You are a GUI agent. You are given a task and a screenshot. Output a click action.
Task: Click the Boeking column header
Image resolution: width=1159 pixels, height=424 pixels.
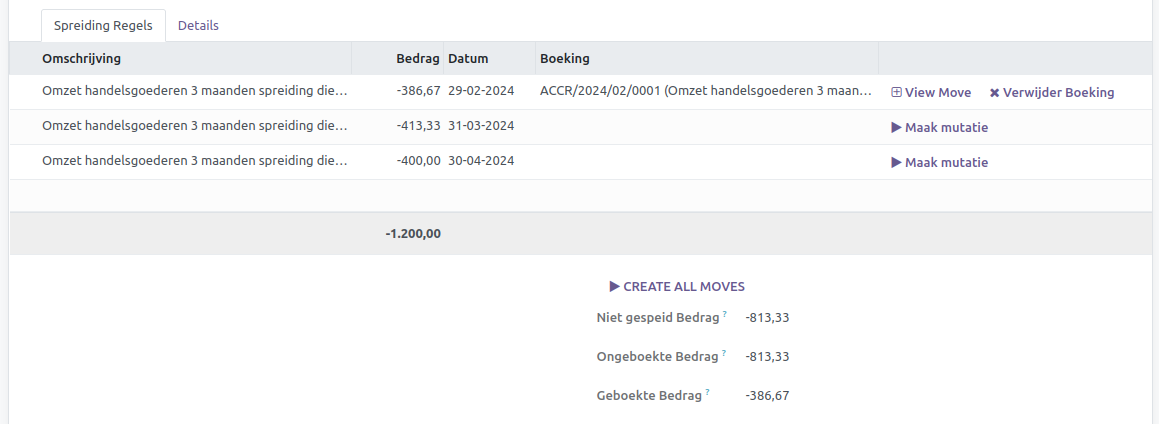[x=565, y=59]
